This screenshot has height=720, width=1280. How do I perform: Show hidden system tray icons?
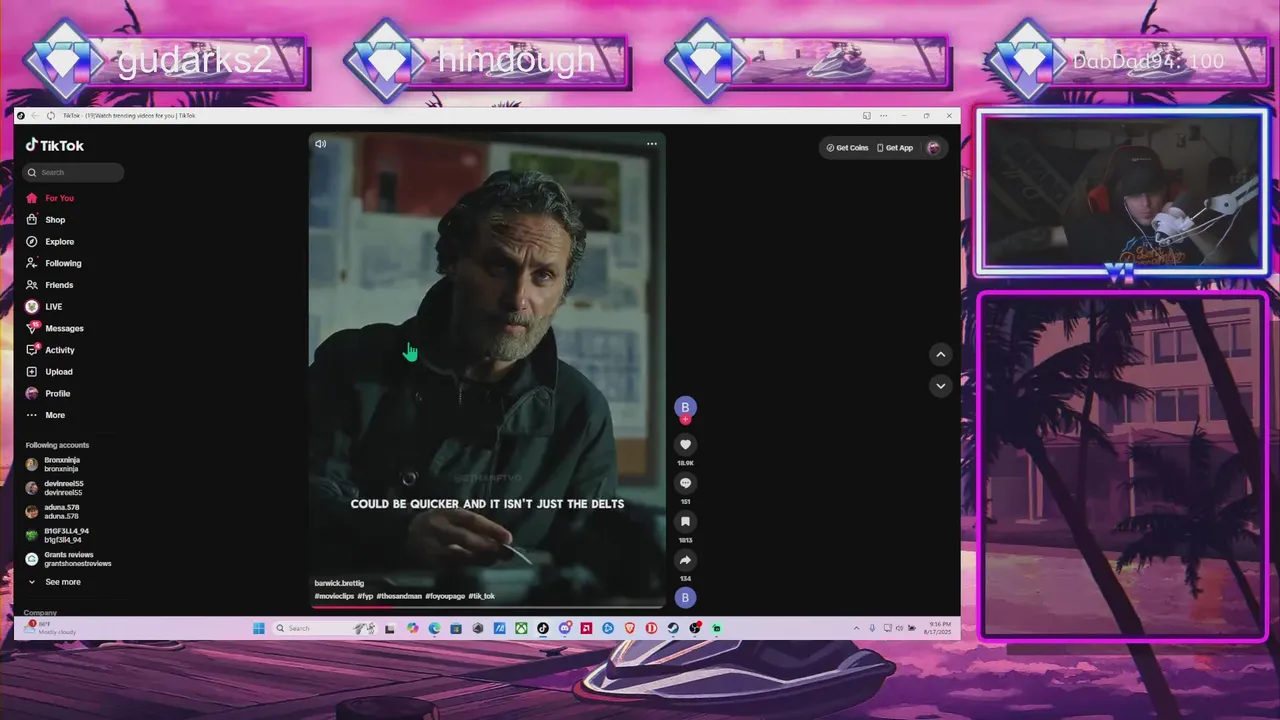(856, 628)
